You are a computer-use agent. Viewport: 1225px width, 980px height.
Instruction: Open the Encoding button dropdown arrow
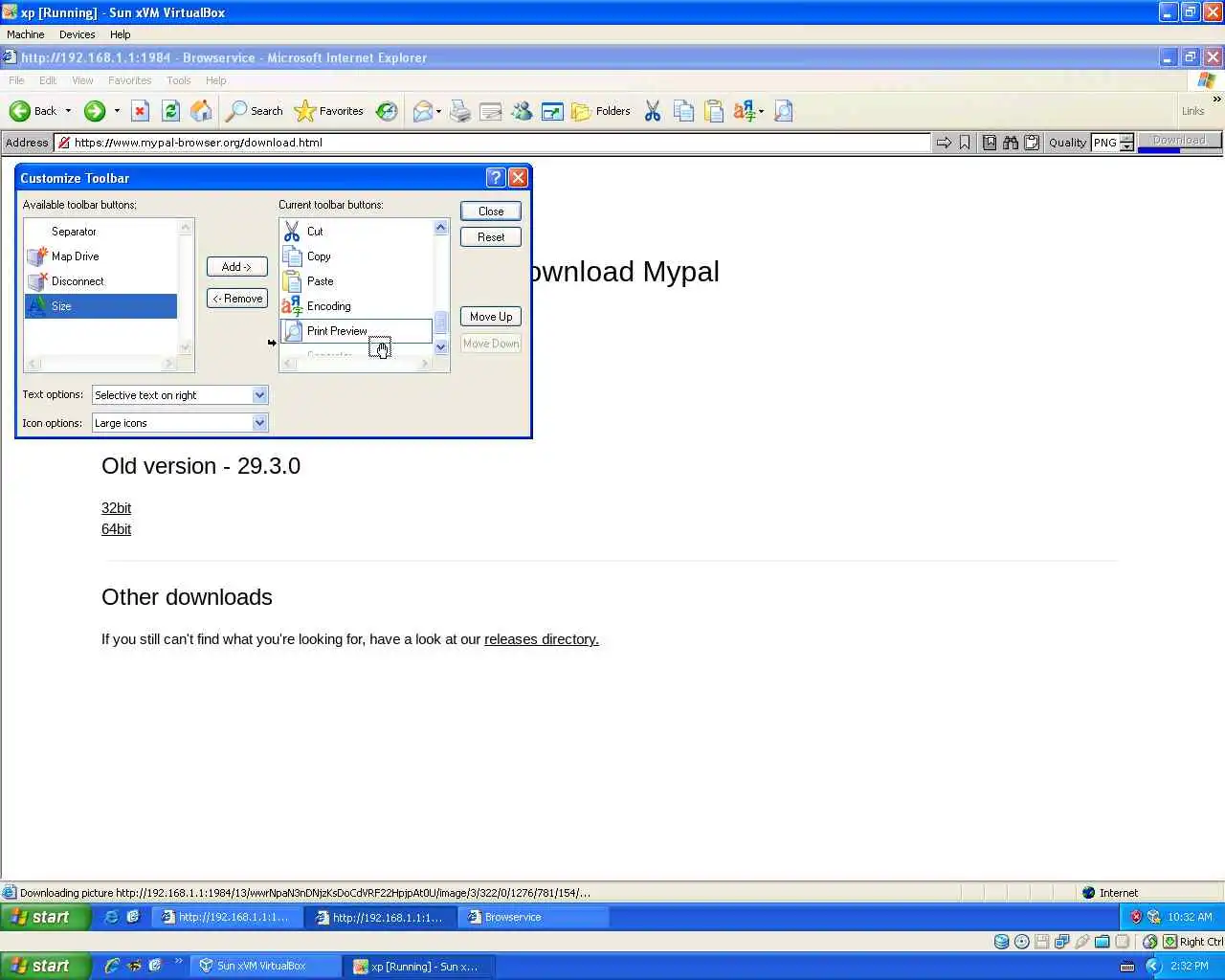761,111
